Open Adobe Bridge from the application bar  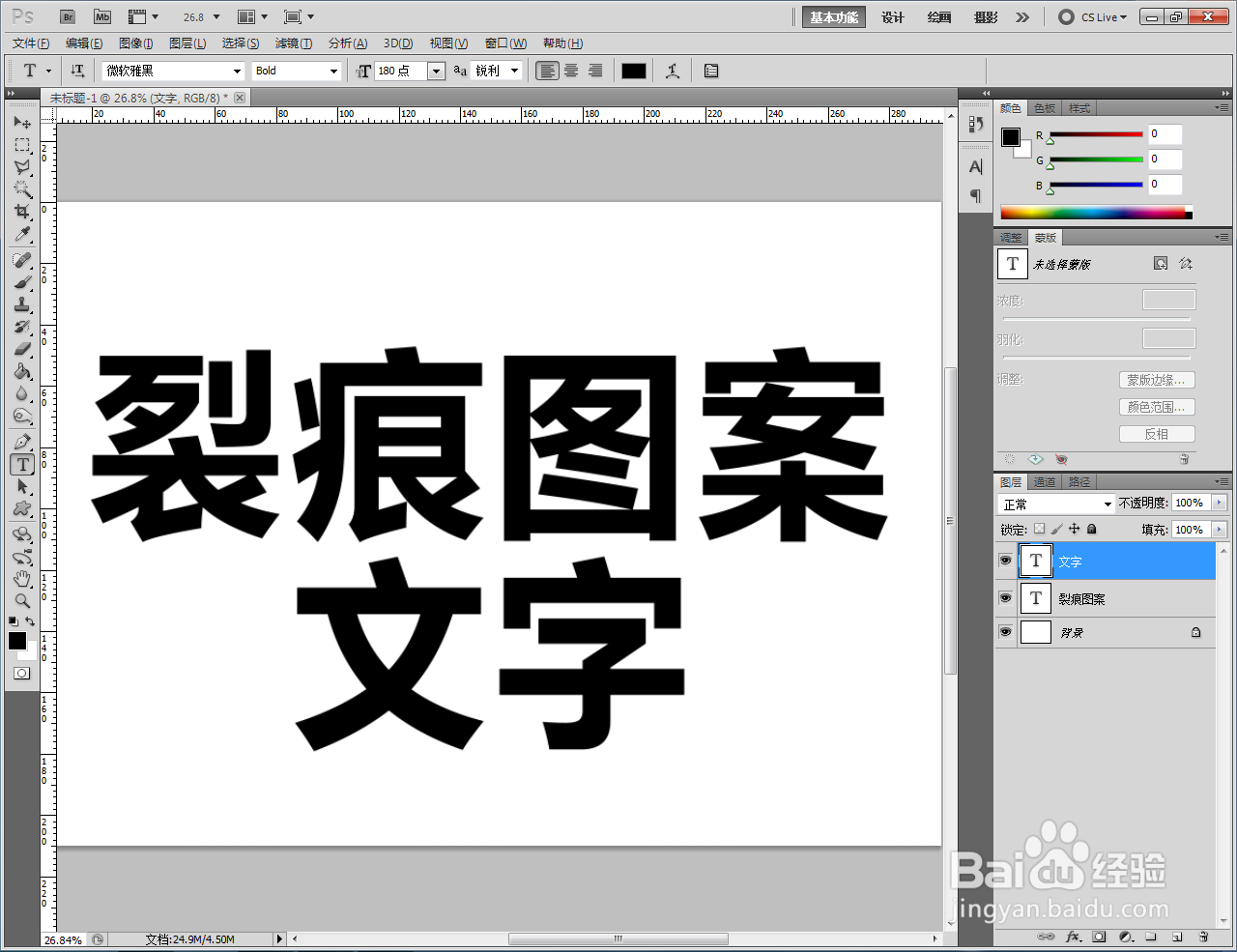tap(67, 16)
